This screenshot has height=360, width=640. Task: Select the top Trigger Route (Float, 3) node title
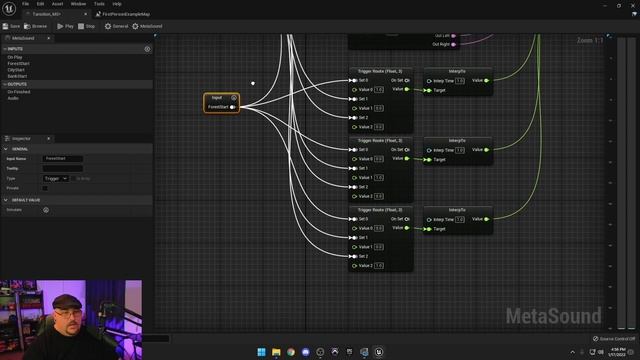[x=380, y=71]
